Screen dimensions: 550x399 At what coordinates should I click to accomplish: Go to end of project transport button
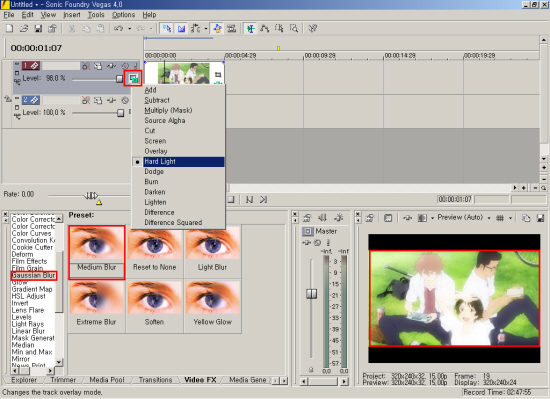click(x=263, y=200)
